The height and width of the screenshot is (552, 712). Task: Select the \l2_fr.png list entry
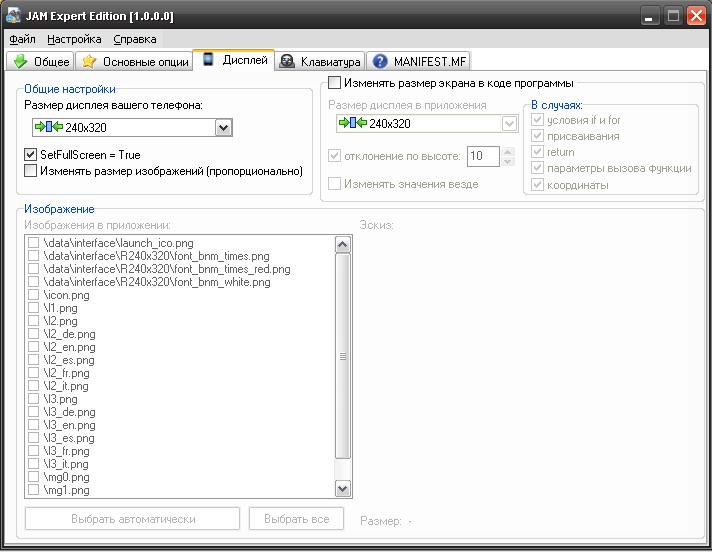tap(66, 373)
